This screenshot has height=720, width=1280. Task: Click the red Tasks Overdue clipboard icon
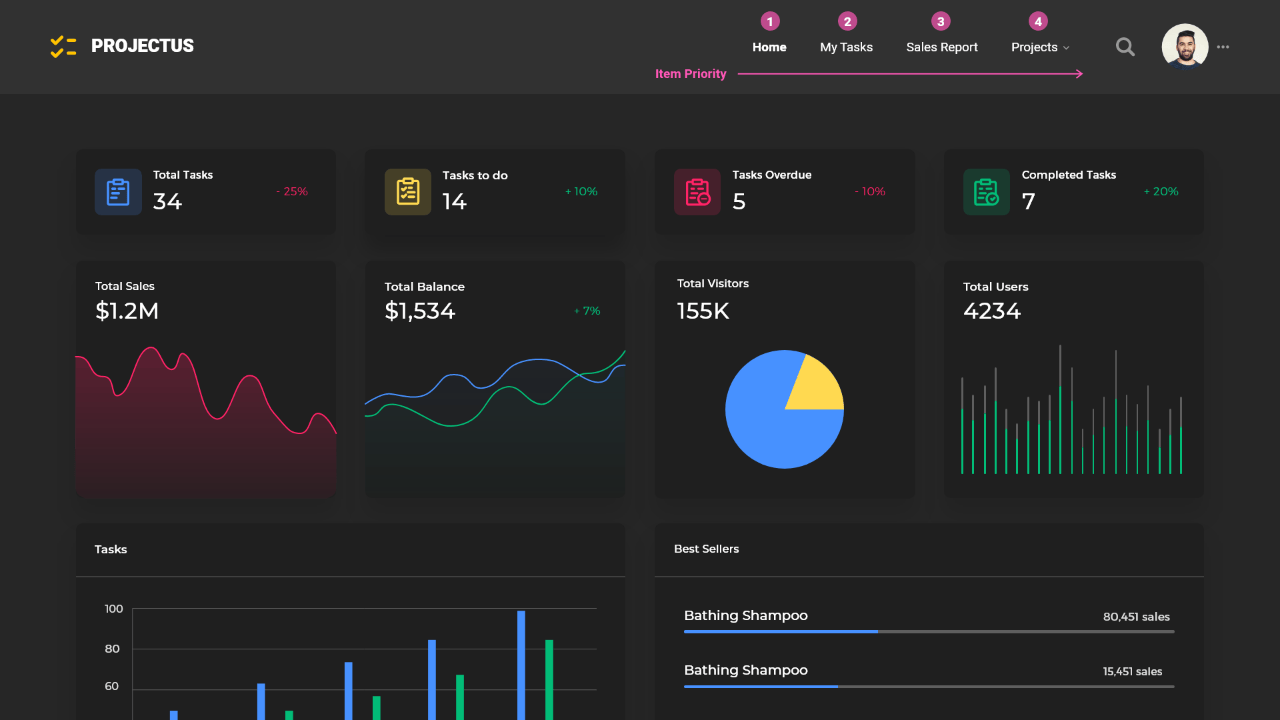click(697, 192)
